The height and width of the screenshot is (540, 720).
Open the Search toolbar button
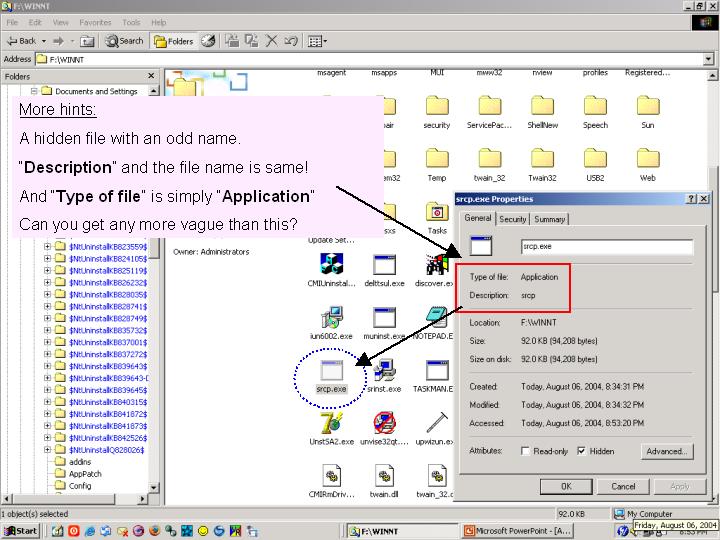pyautogui.click(x=124, y=41)
